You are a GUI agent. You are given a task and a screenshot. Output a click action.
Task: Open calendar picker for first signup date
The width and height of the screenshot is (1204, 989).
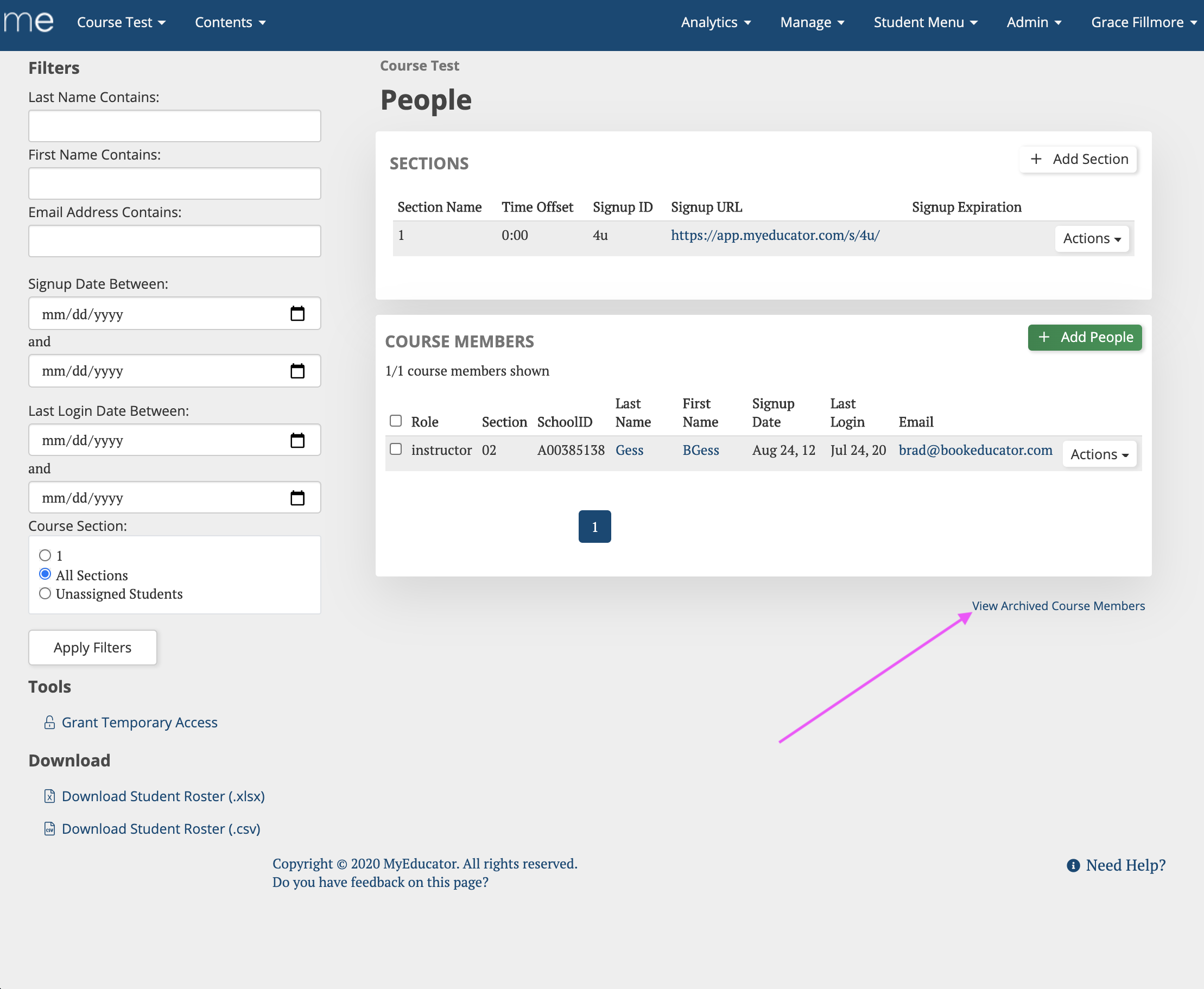(x=297, y=313)
